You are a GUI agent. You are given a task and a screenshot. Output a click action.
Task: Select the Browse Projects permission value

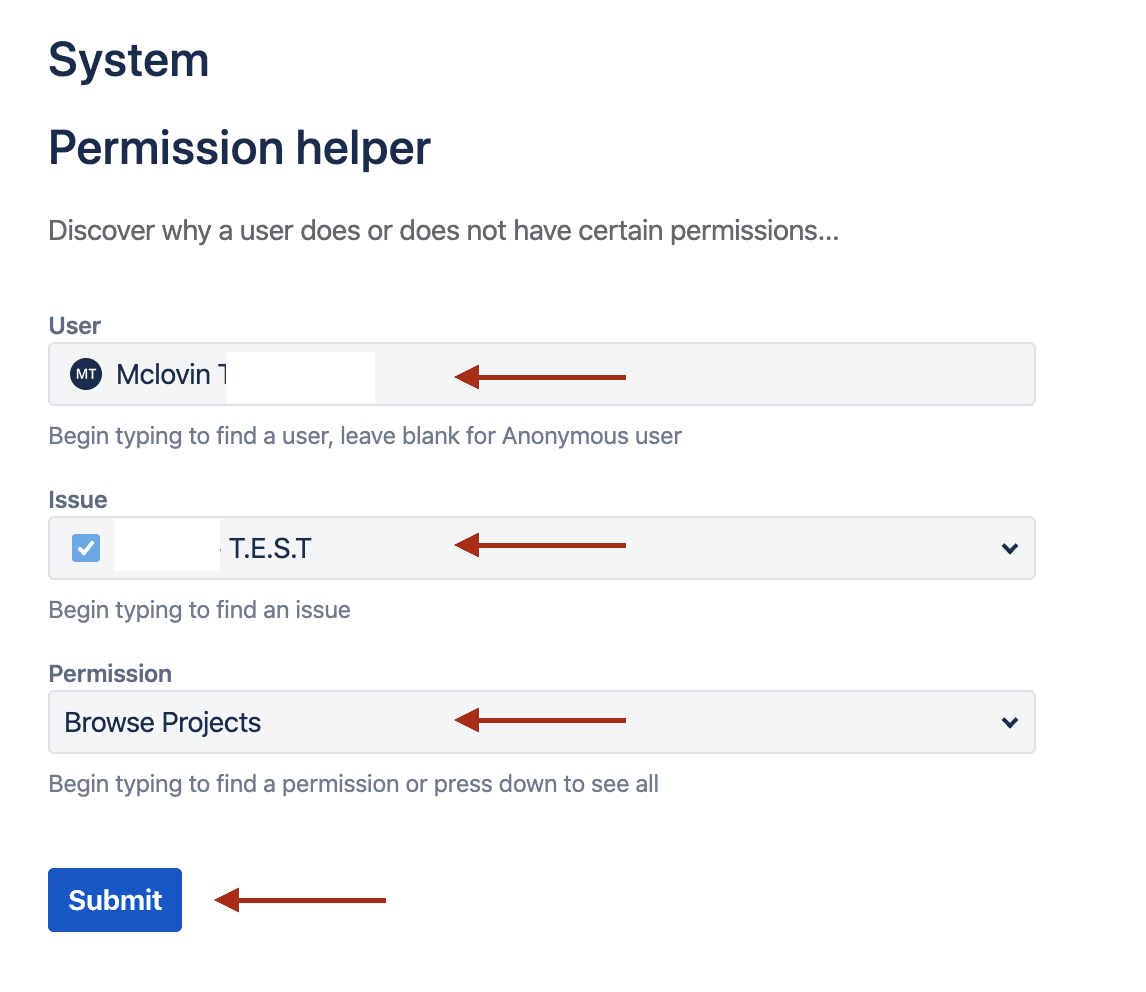(163, 722)
